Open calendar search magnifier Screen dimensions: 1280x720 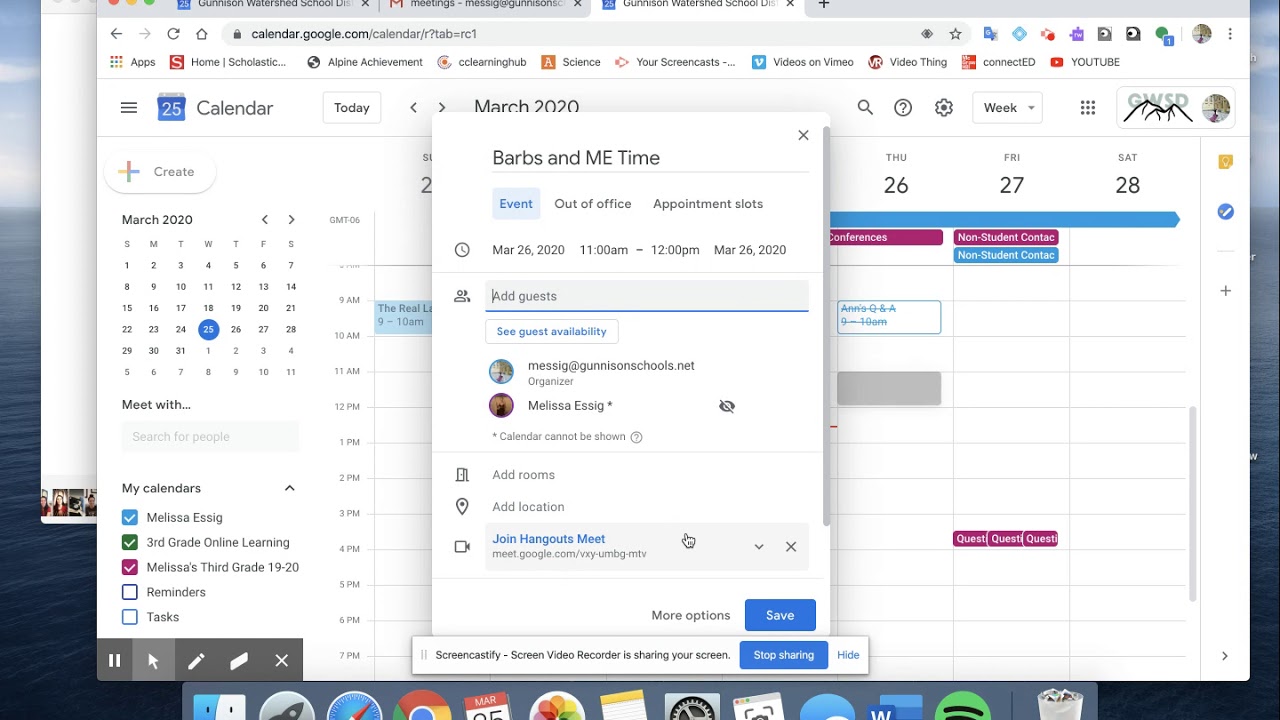click(x=865, y=108)
